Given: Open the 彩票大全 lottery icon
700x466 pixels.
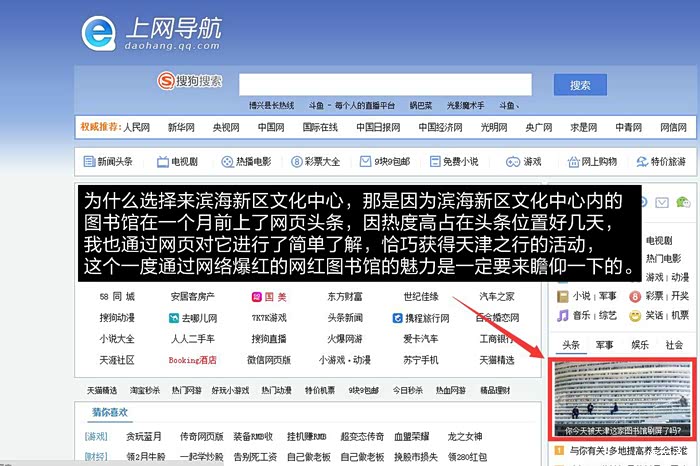Looking at the screenshot, I should click(296, 162).
